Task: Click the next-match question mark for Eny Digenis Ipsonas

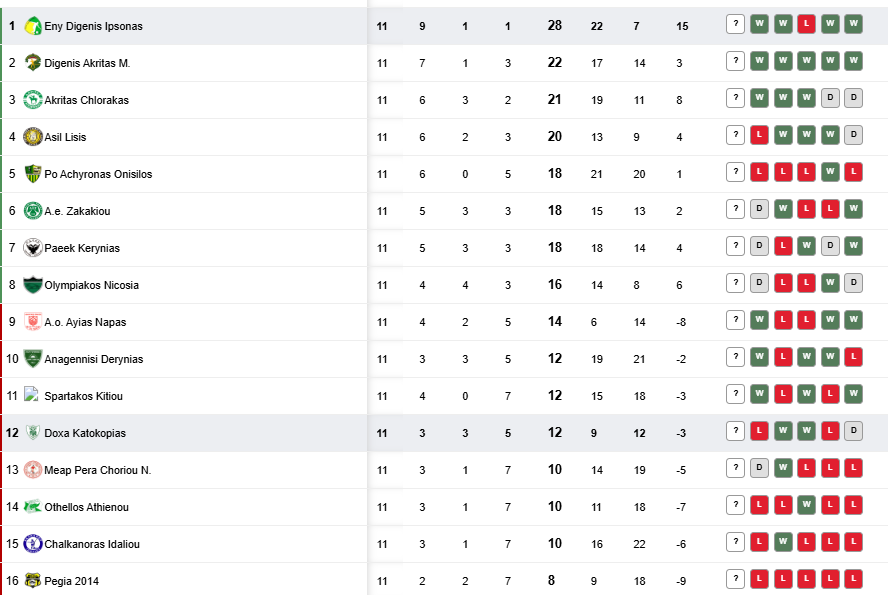Action: click(735, 24)
